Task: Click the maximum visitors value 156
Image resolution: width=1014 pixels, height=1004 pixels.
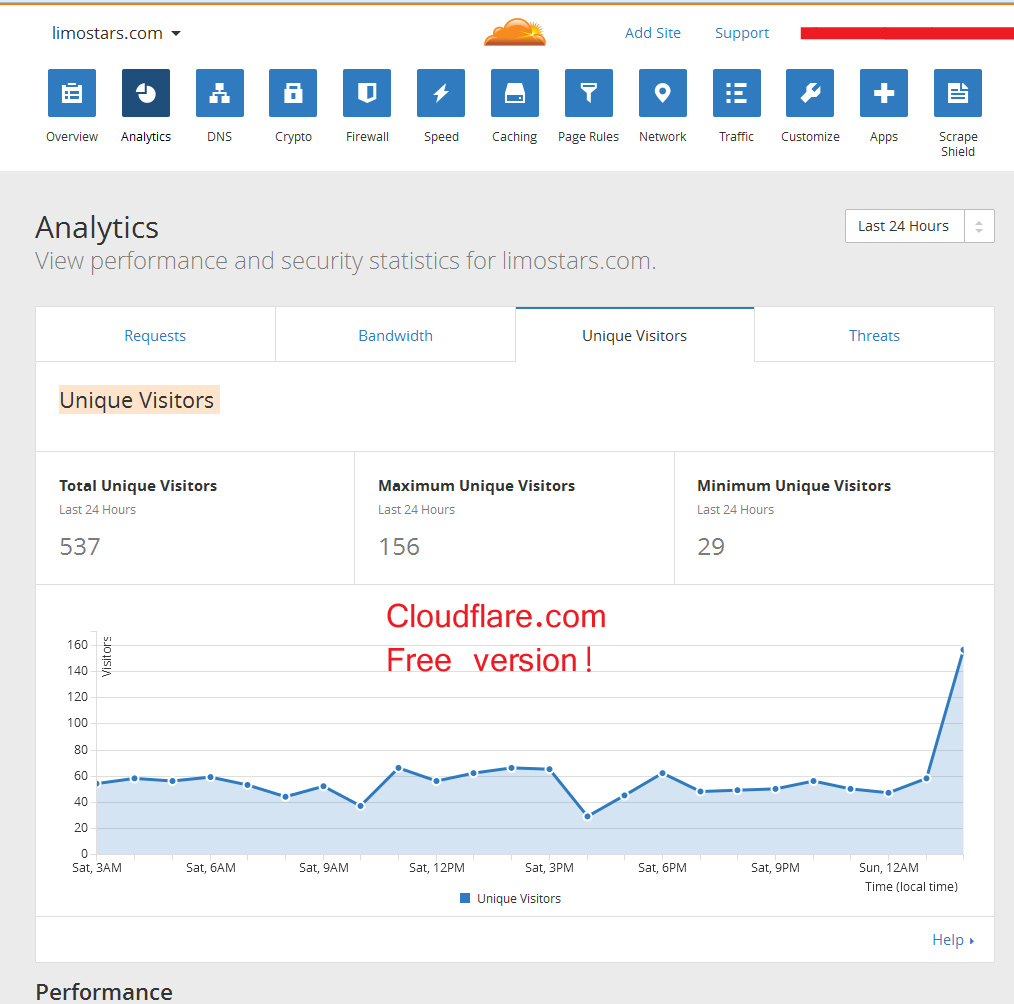Action: [399, 547]
